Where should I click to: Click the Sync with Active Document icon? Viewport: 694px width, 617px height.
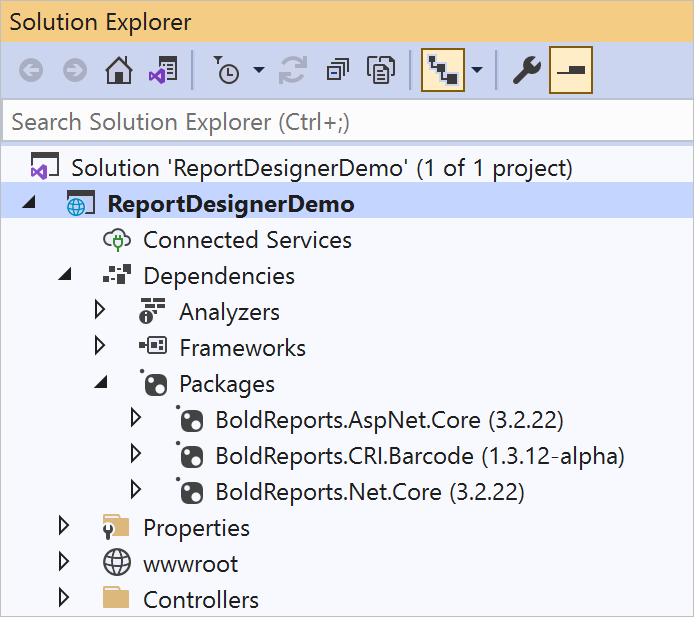click(x=293, y=70)
